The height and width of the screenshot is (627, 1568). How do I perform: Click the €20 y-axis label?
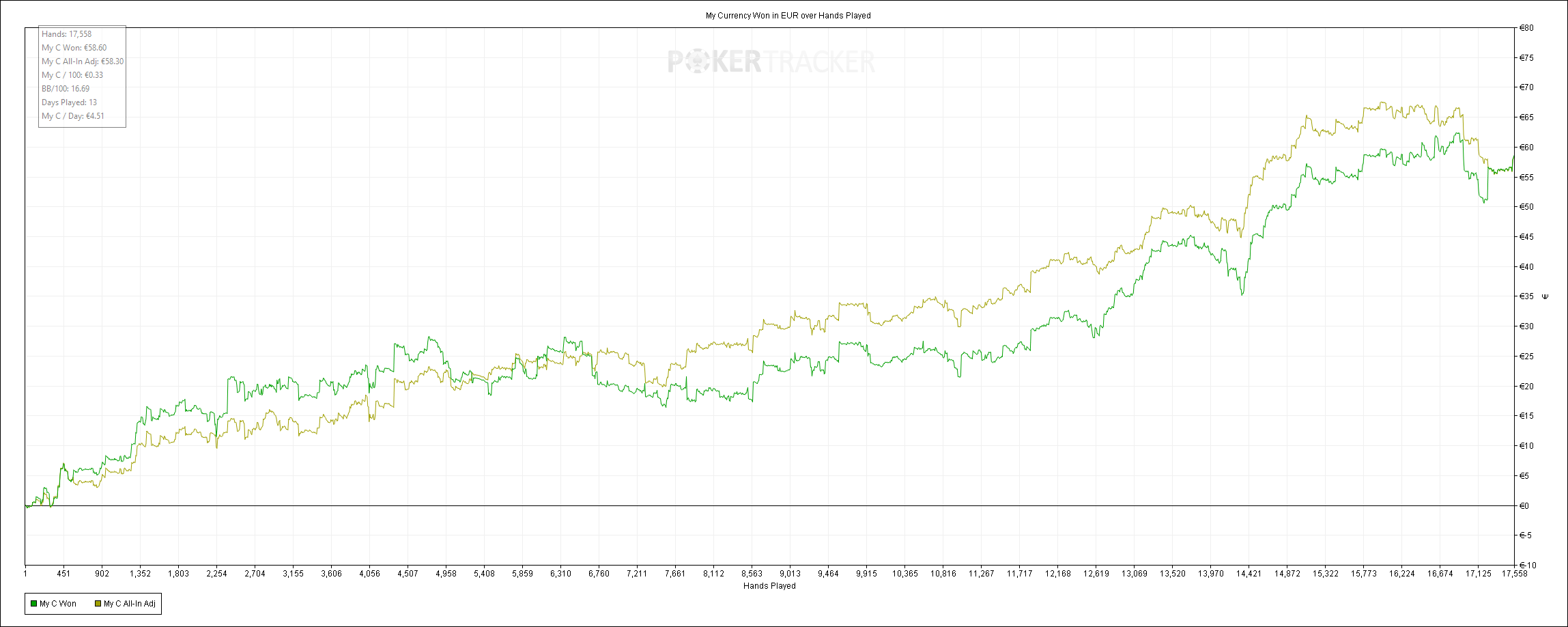pyautogui.click(x=1526, y=387)
